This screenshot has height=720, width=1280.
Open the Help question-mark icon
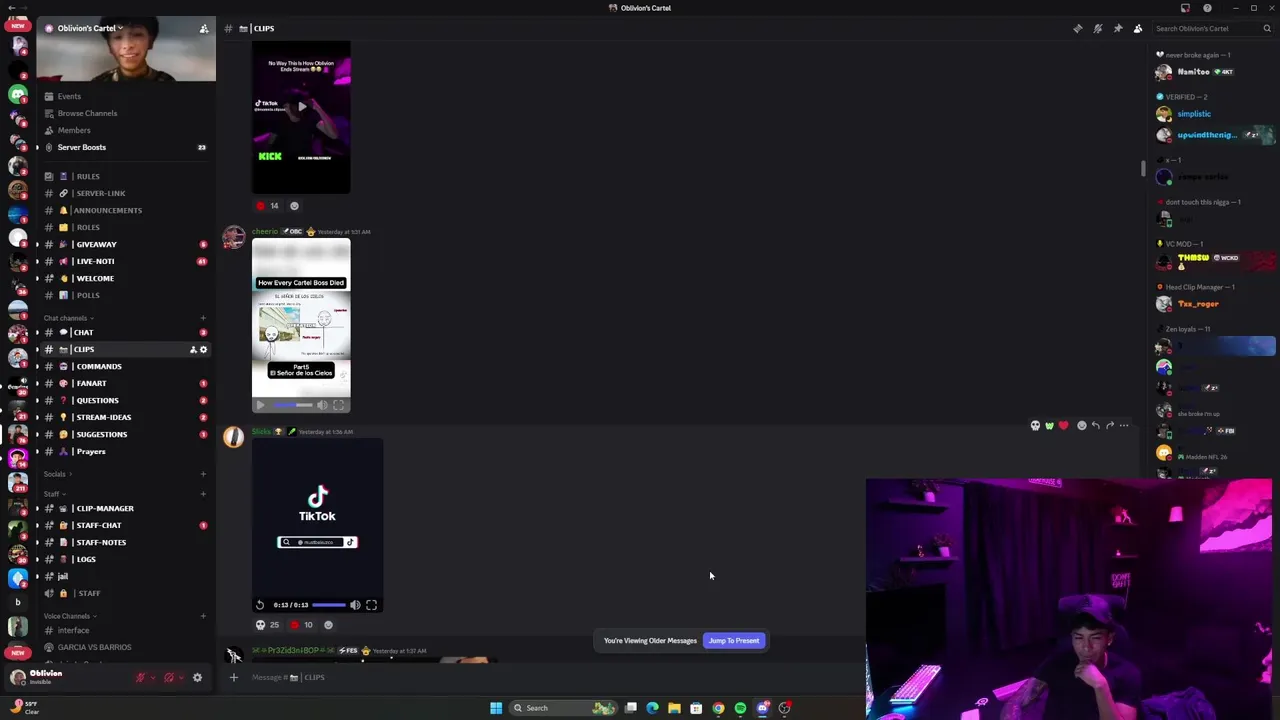click(x=1207, y=8)
